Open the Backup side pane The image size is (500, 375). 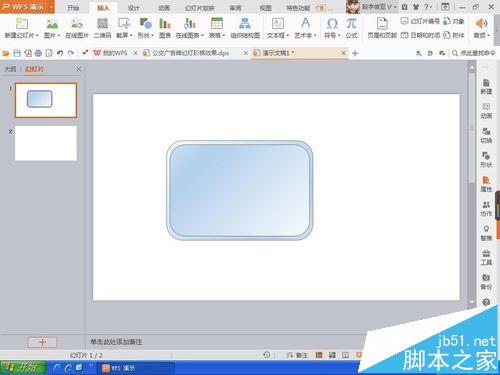(x=486, y=282)
